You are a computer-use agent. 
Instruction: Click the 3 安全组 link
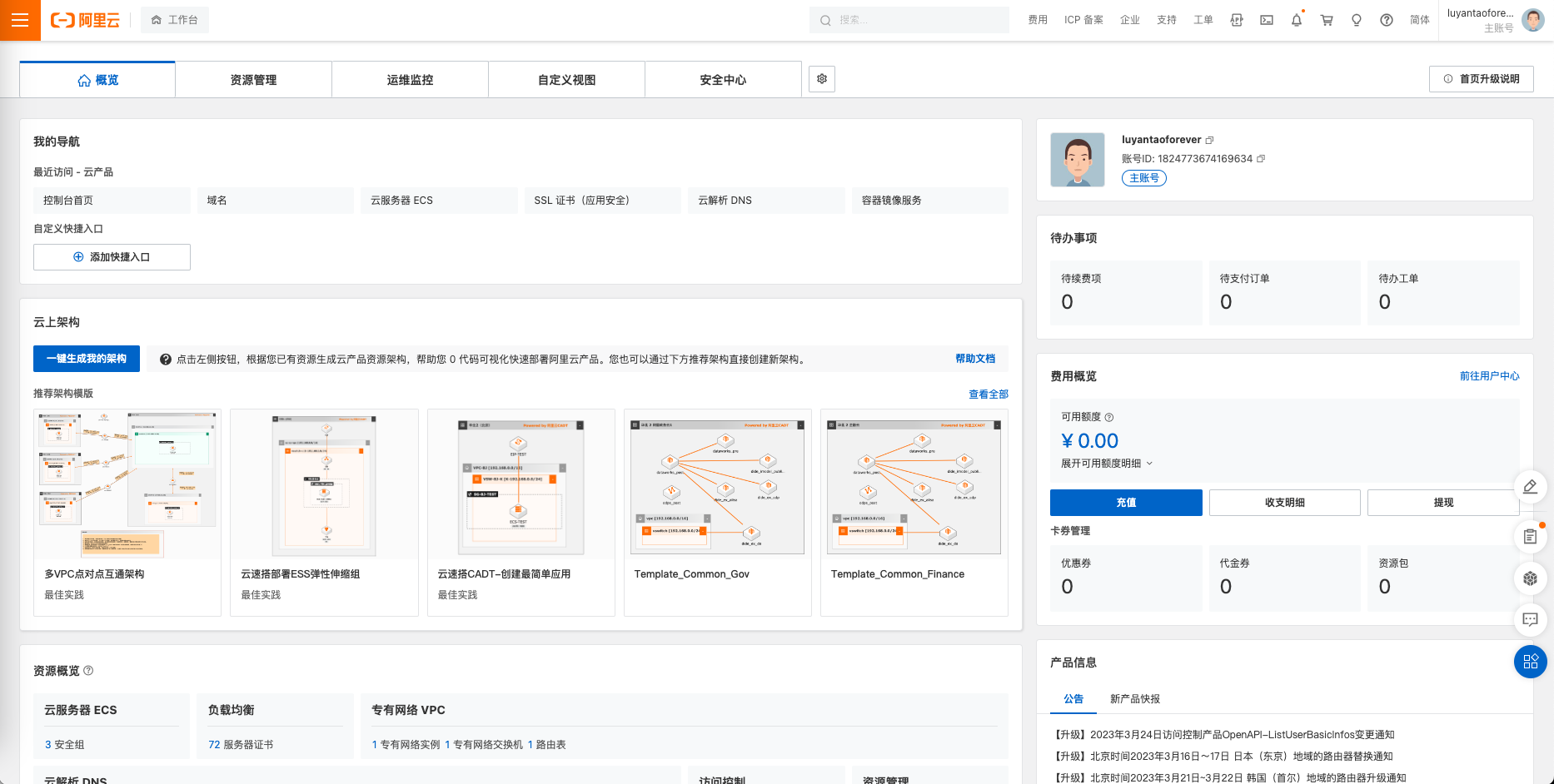pos(64,745)
